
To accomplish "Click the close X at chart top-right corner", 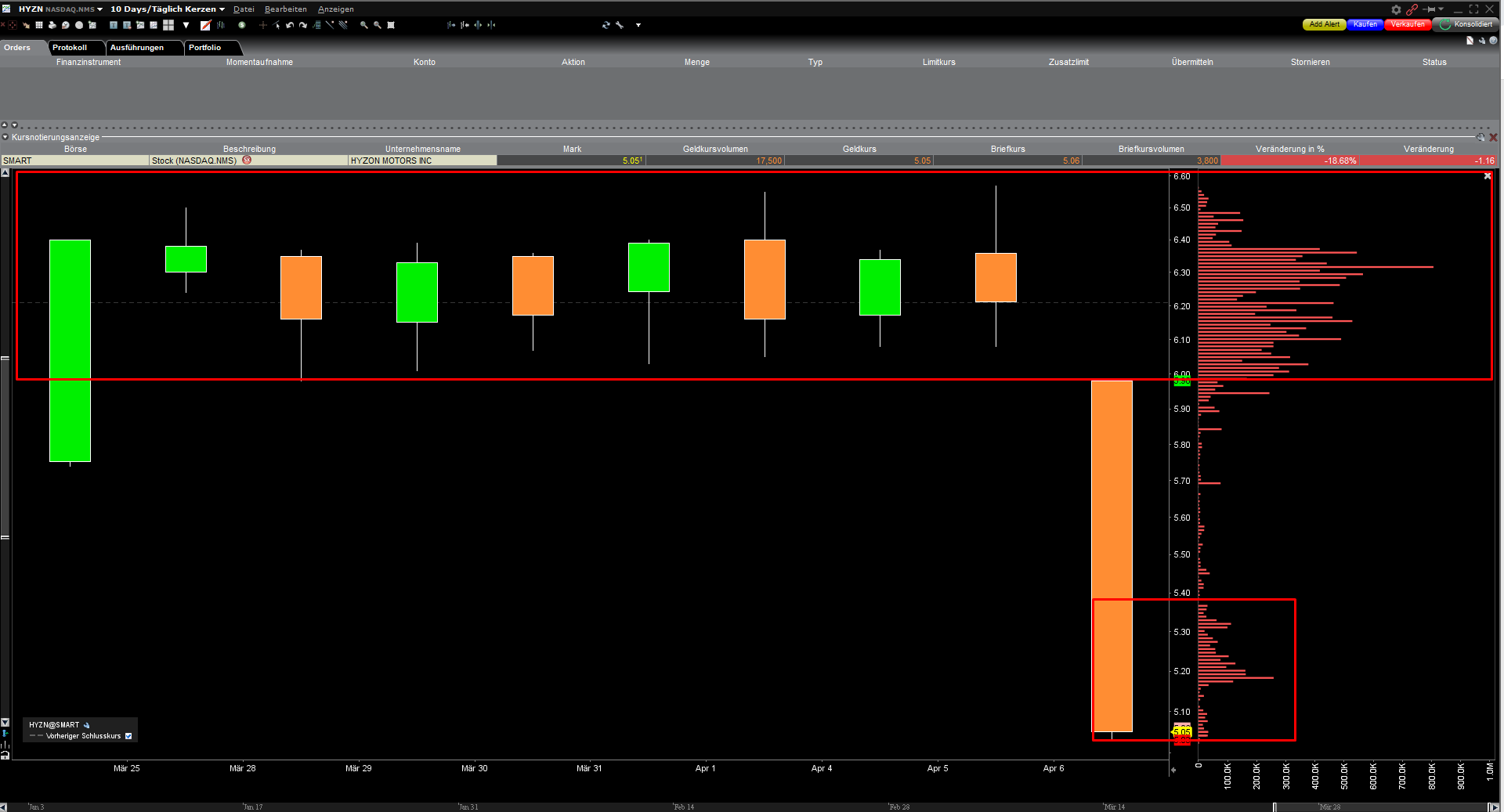I will (x=1488, y=176).
